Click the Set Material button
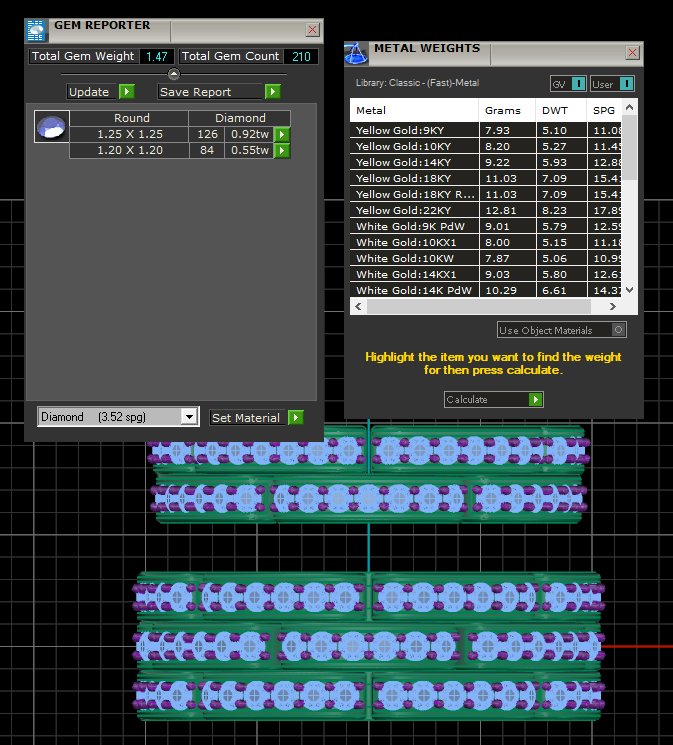This screenshot has width=673, height=745. coord(249,418)
